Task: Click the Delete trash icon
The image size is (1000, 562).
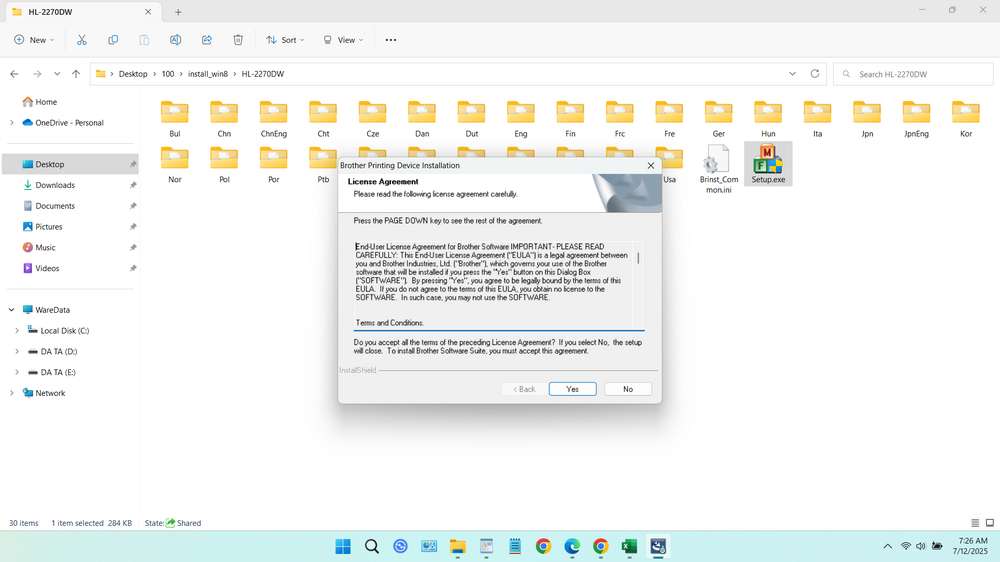Action: click(x=238, y=40)
